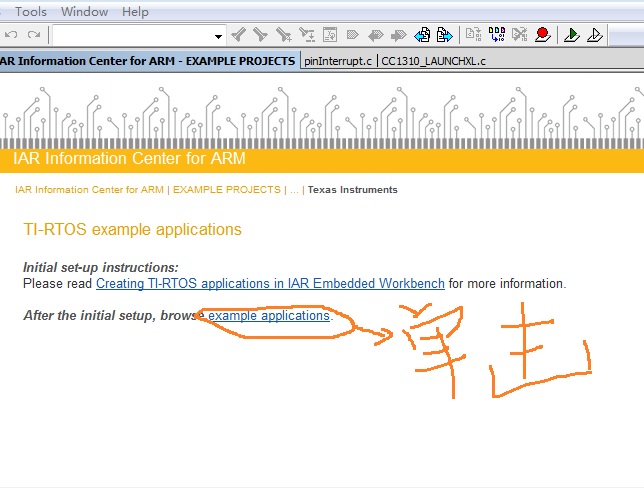The height and width of the screenshot is (489, 644).
Task: Click the Replace icon
Action: tap(307, 35)
